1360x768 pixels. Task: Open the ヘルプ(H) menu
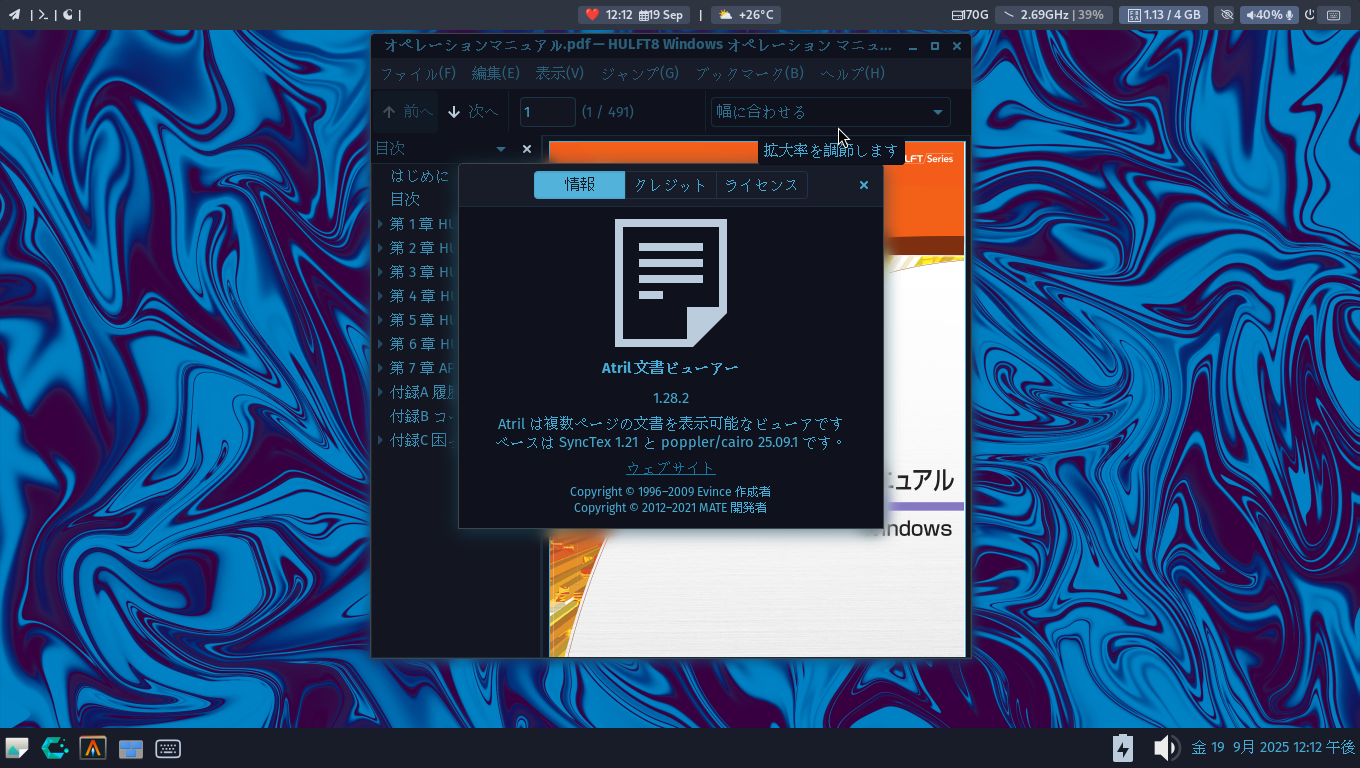[x=853, y=73]
